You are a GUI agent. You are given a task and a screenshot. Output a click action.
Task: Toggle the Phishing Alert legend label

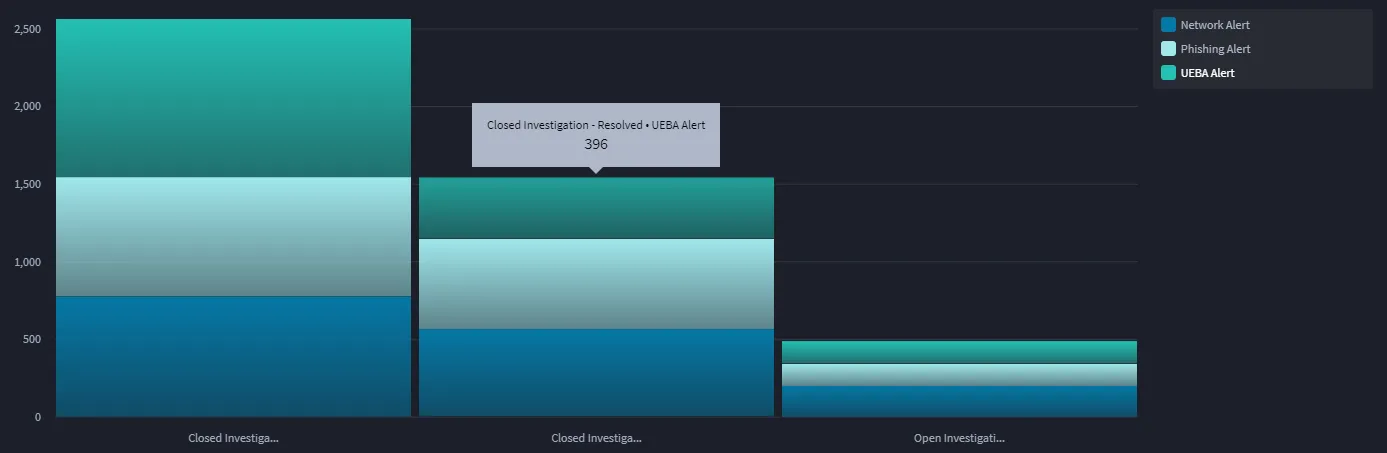[1215, 49]
